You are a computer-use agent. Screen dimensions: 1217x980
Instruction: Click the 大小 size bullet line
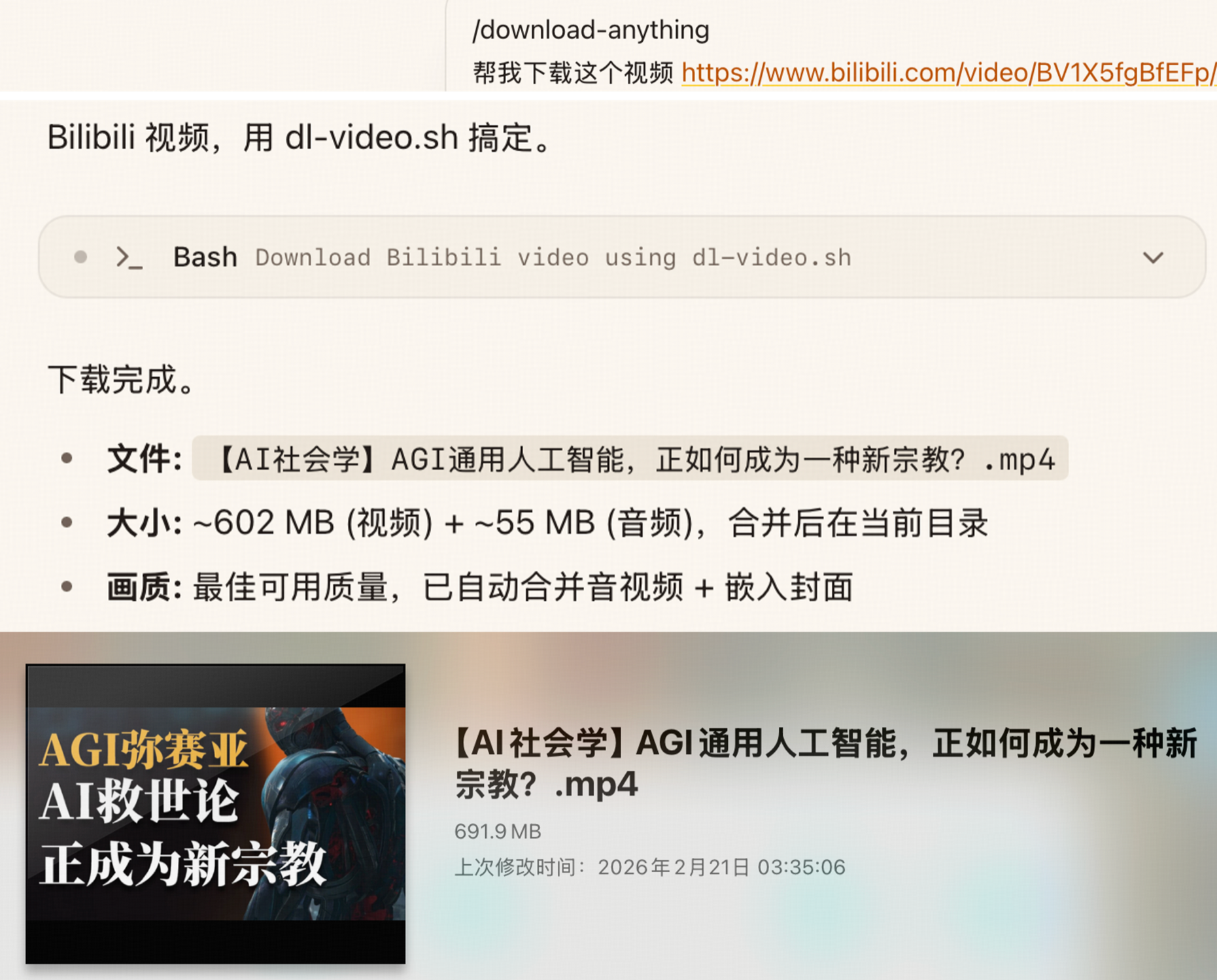pos(547,523)
